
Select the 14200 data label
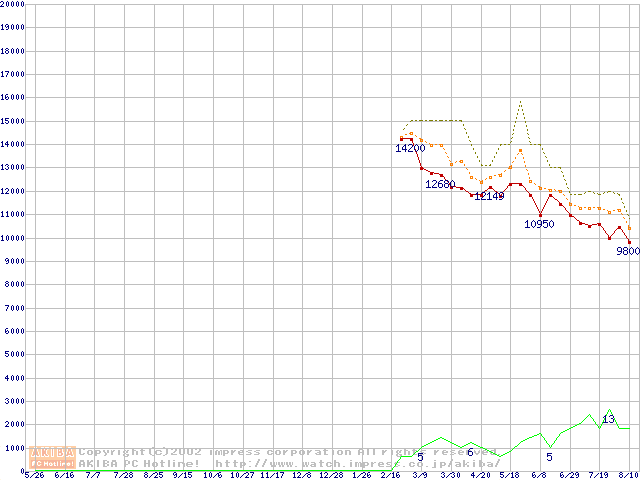tap(410, 148)
